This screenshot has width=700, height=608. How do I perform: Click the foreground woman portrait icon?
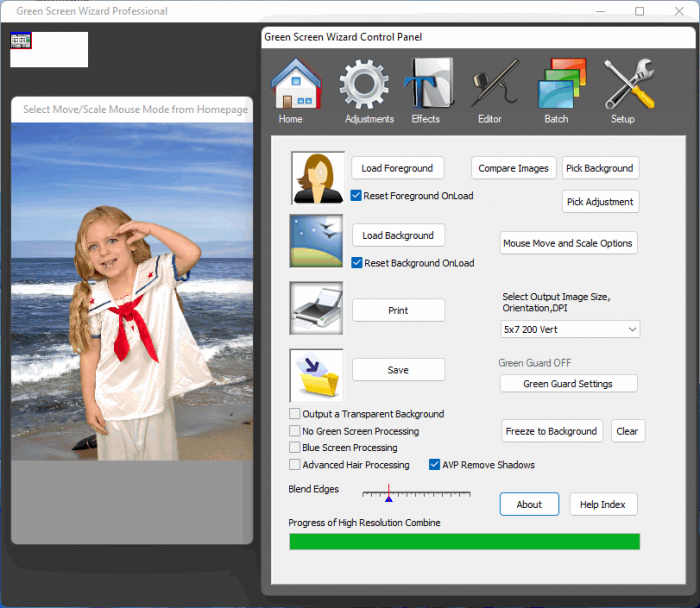[x=316, y=177]
